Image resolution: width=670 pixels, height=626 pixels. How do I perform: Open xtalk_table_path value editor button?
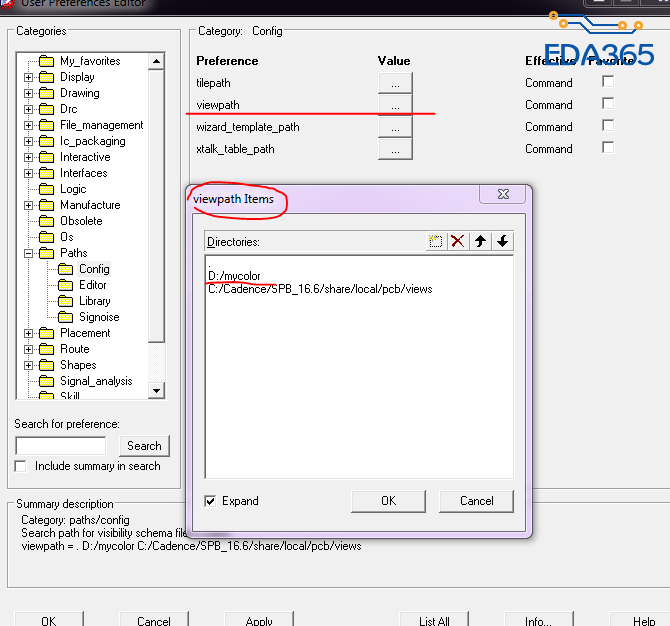395,149
